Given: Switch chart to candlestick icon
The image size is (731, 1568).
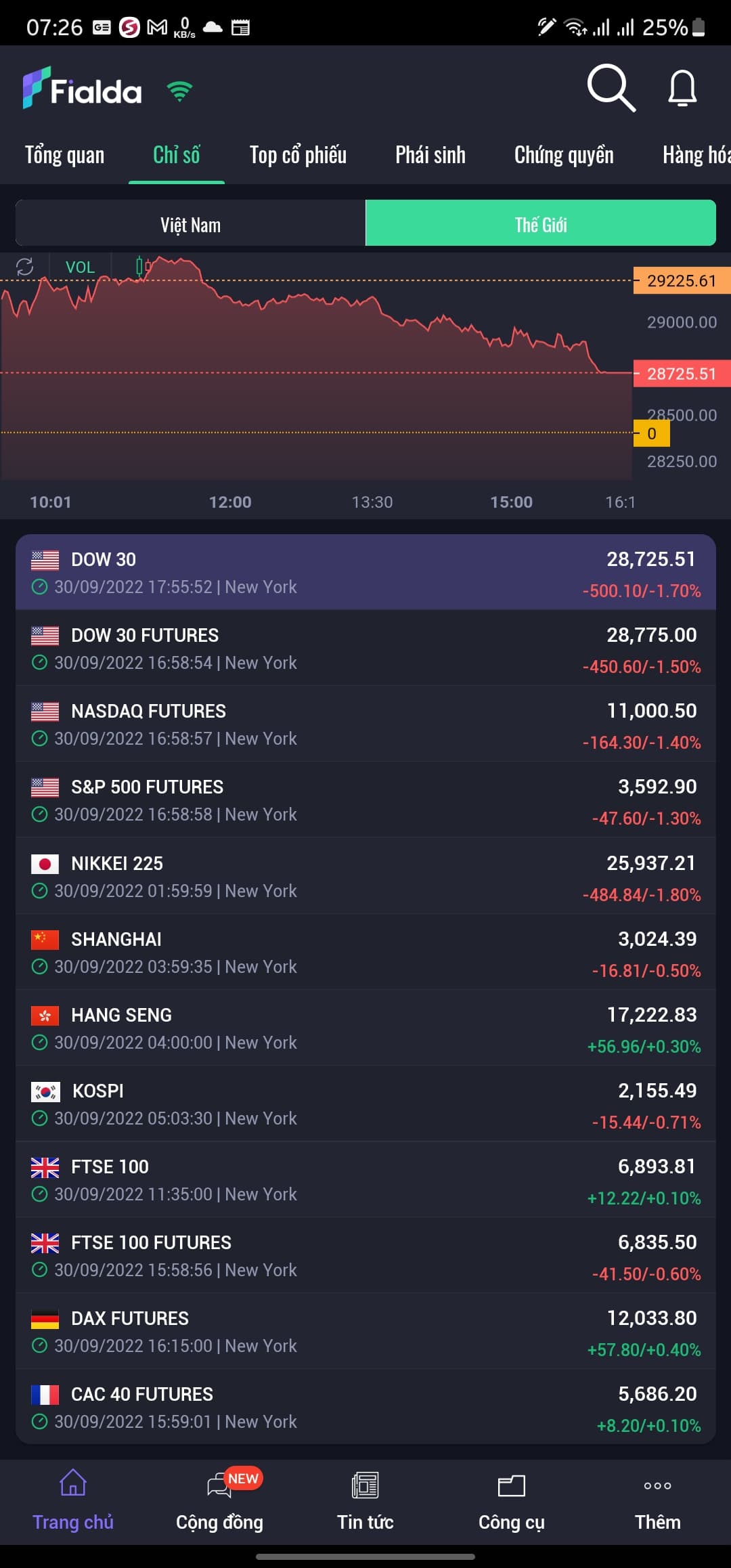Looking at the screenshot, I should [x=143, y=266].
